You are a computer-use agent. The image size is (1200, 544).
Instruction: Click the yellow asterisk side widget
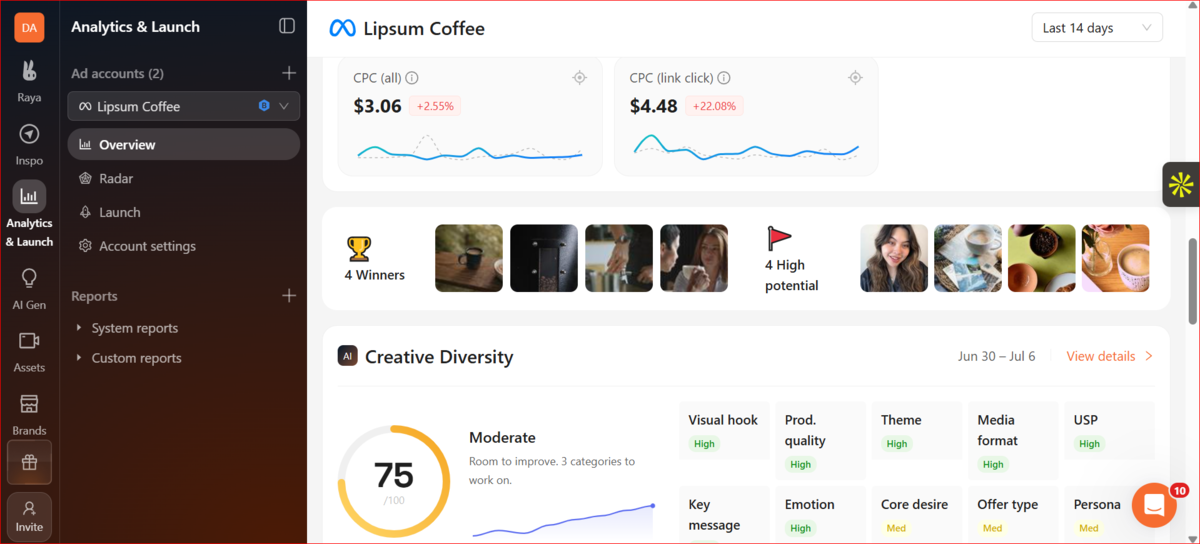(x=1181, y=184)
